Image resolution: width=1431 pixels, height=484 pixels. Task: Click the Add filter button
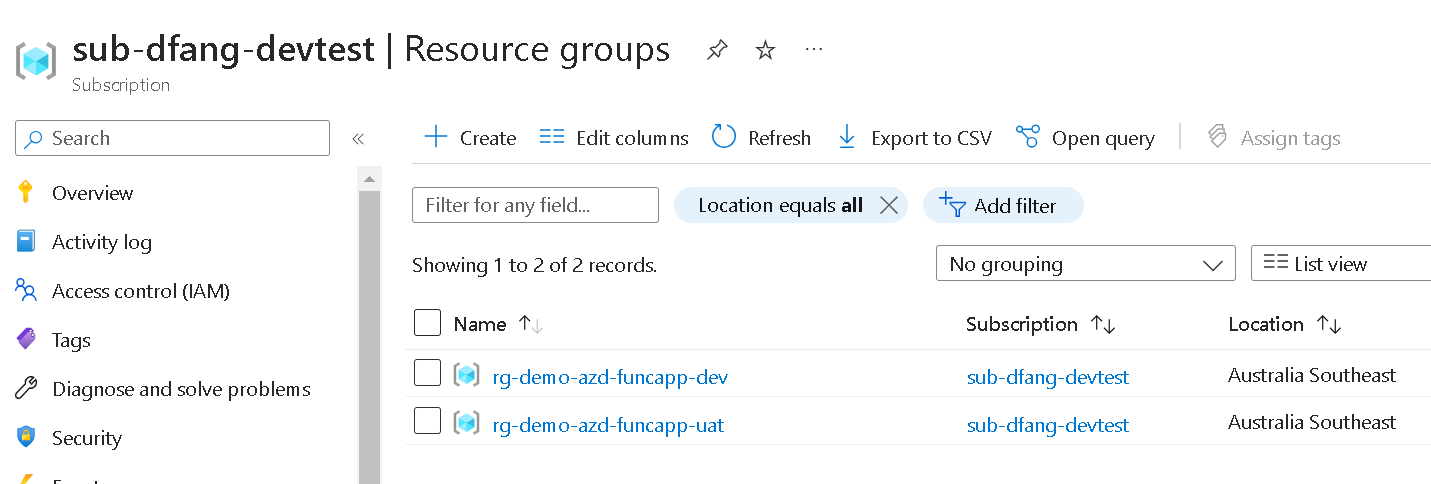point(1003,205)
